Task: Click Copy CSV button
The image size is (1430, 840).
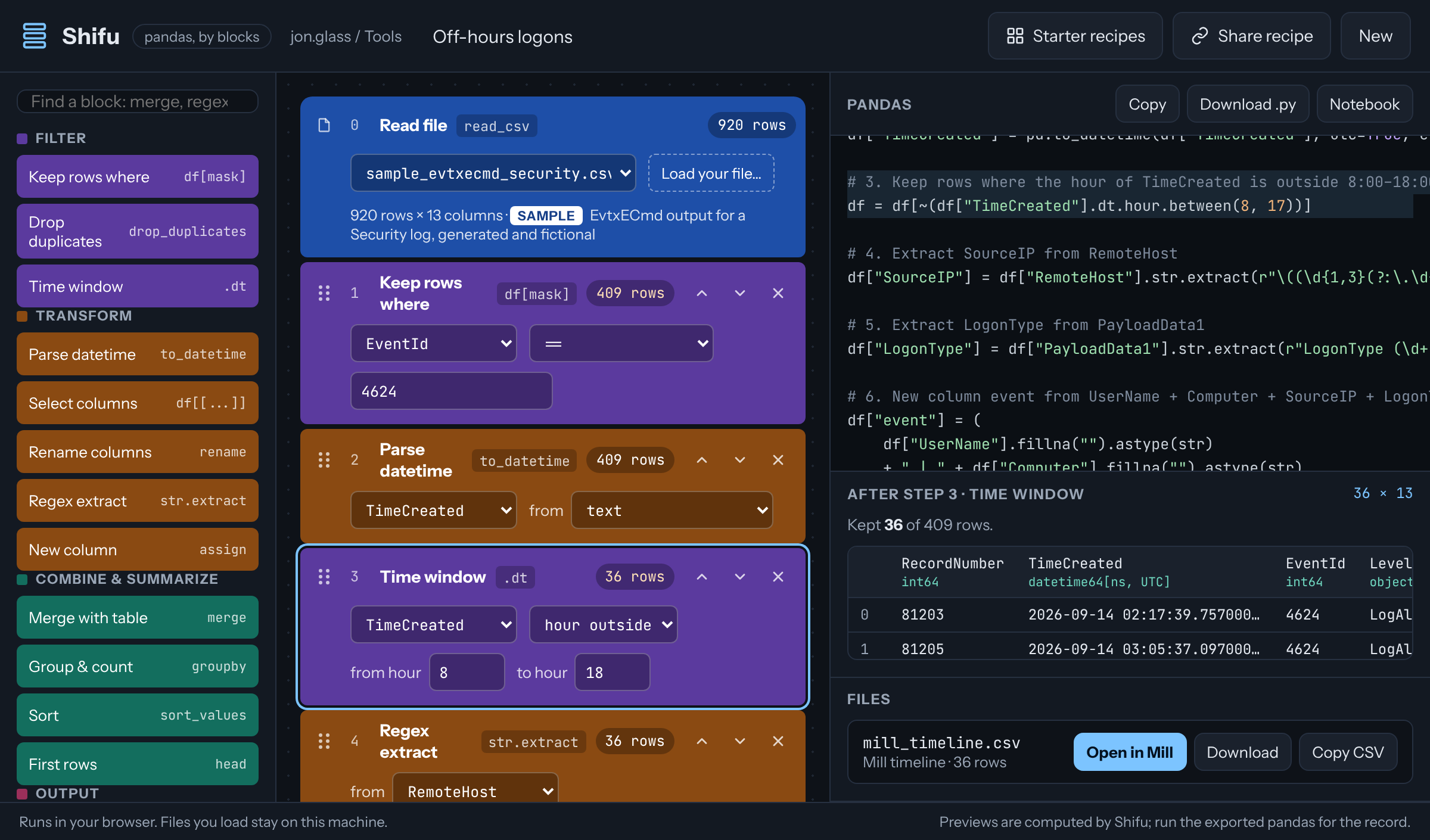Action: (1348, 752)
